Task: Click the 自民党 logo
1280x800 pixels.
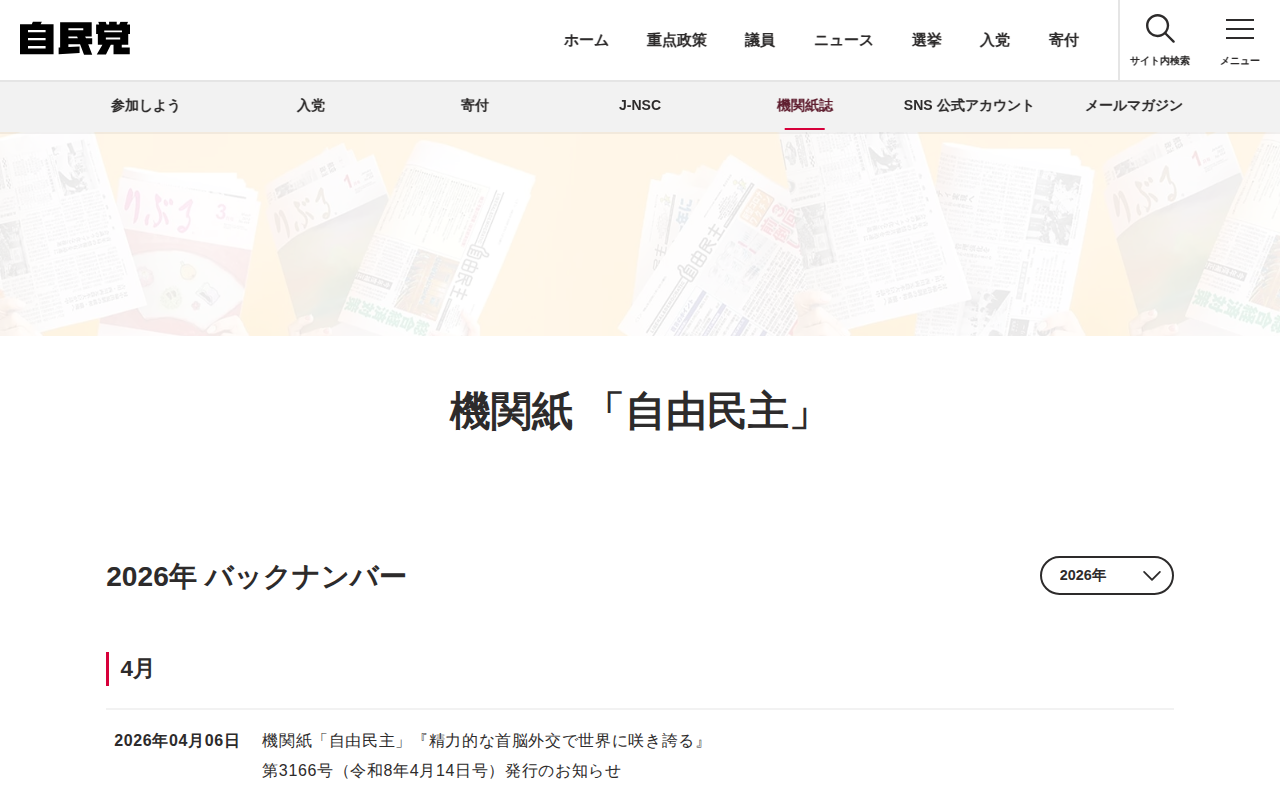Action: coord(75,39)
